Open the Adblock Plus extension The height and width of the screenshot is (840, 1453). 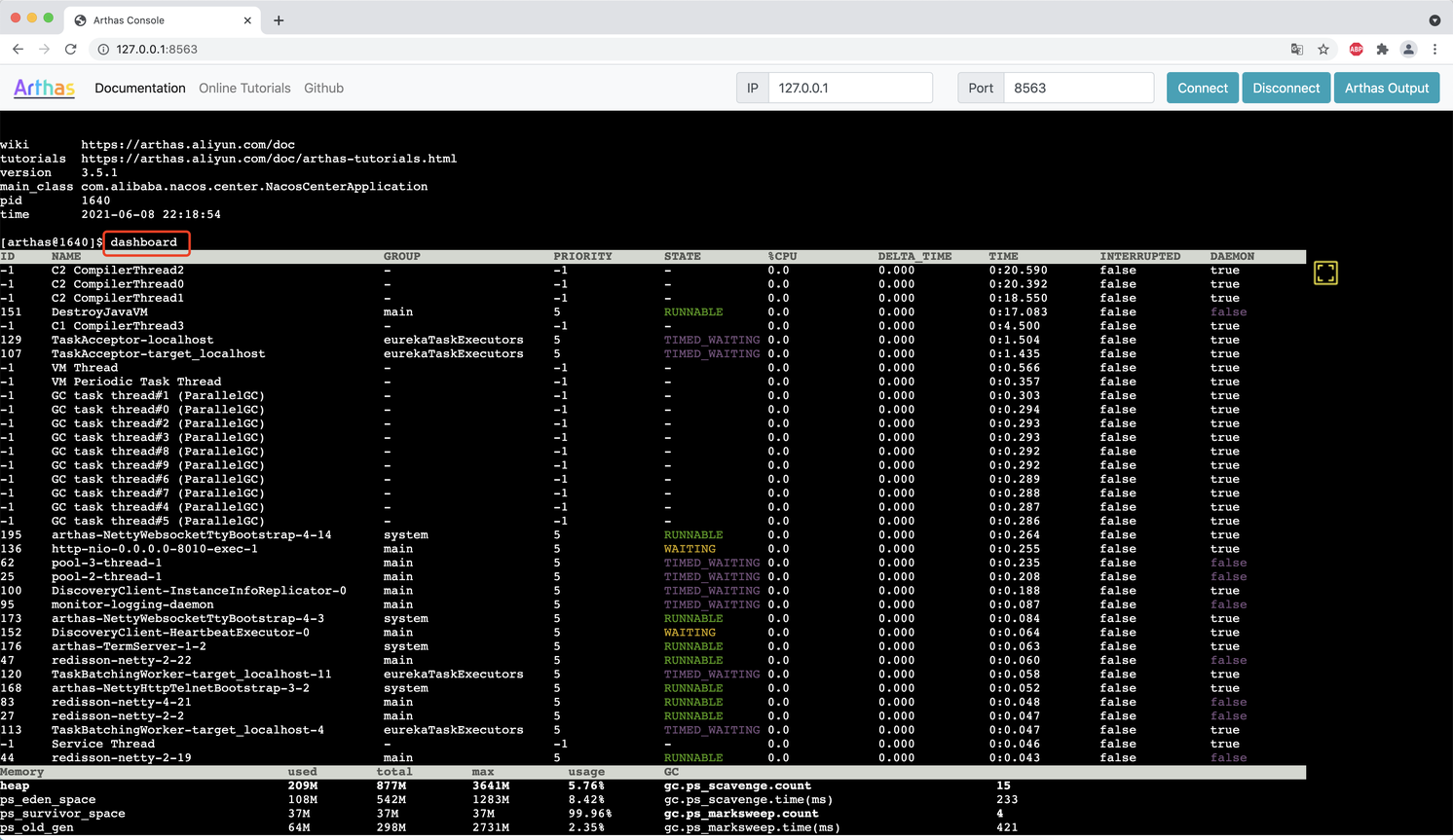tap(1356, 49)
